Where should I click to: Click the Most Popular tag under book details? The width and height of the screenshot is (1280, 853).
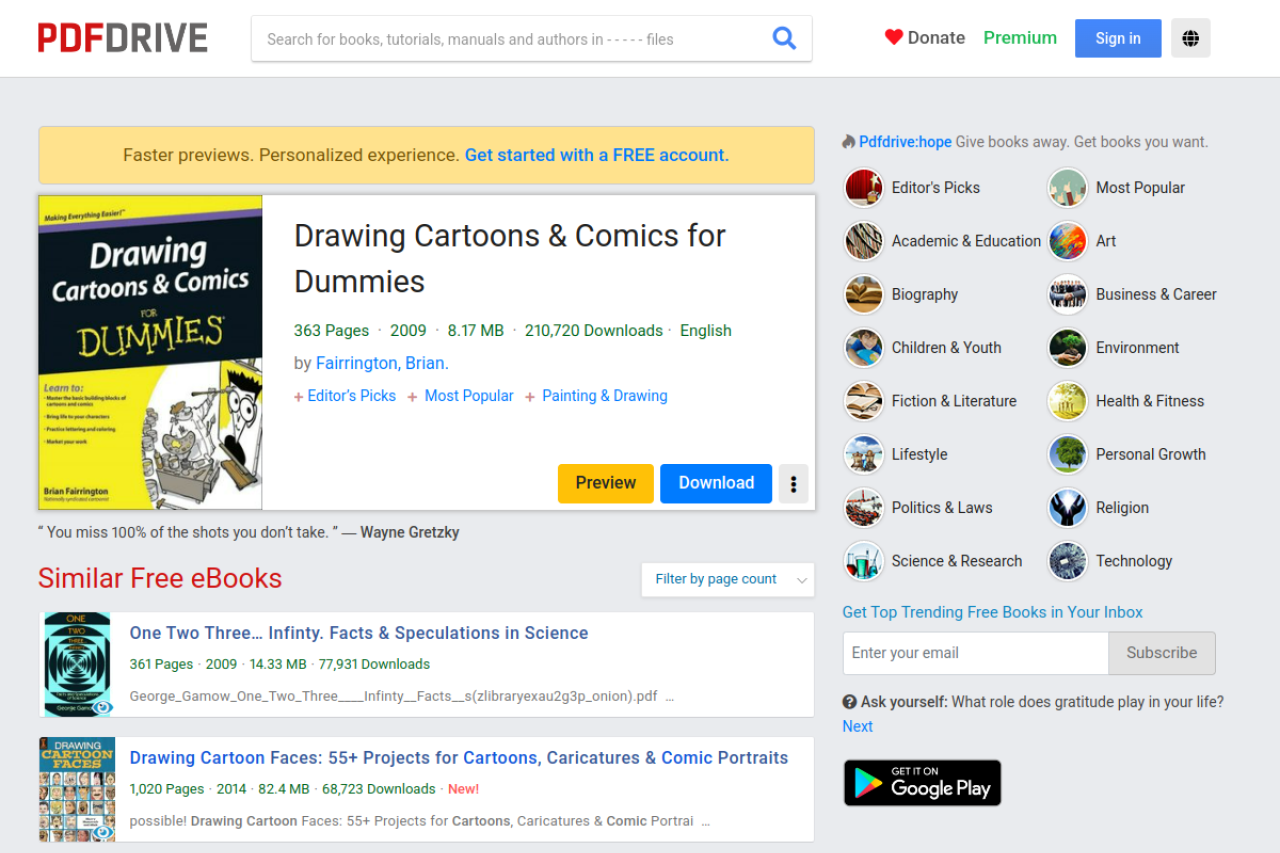tap(469, 396)
